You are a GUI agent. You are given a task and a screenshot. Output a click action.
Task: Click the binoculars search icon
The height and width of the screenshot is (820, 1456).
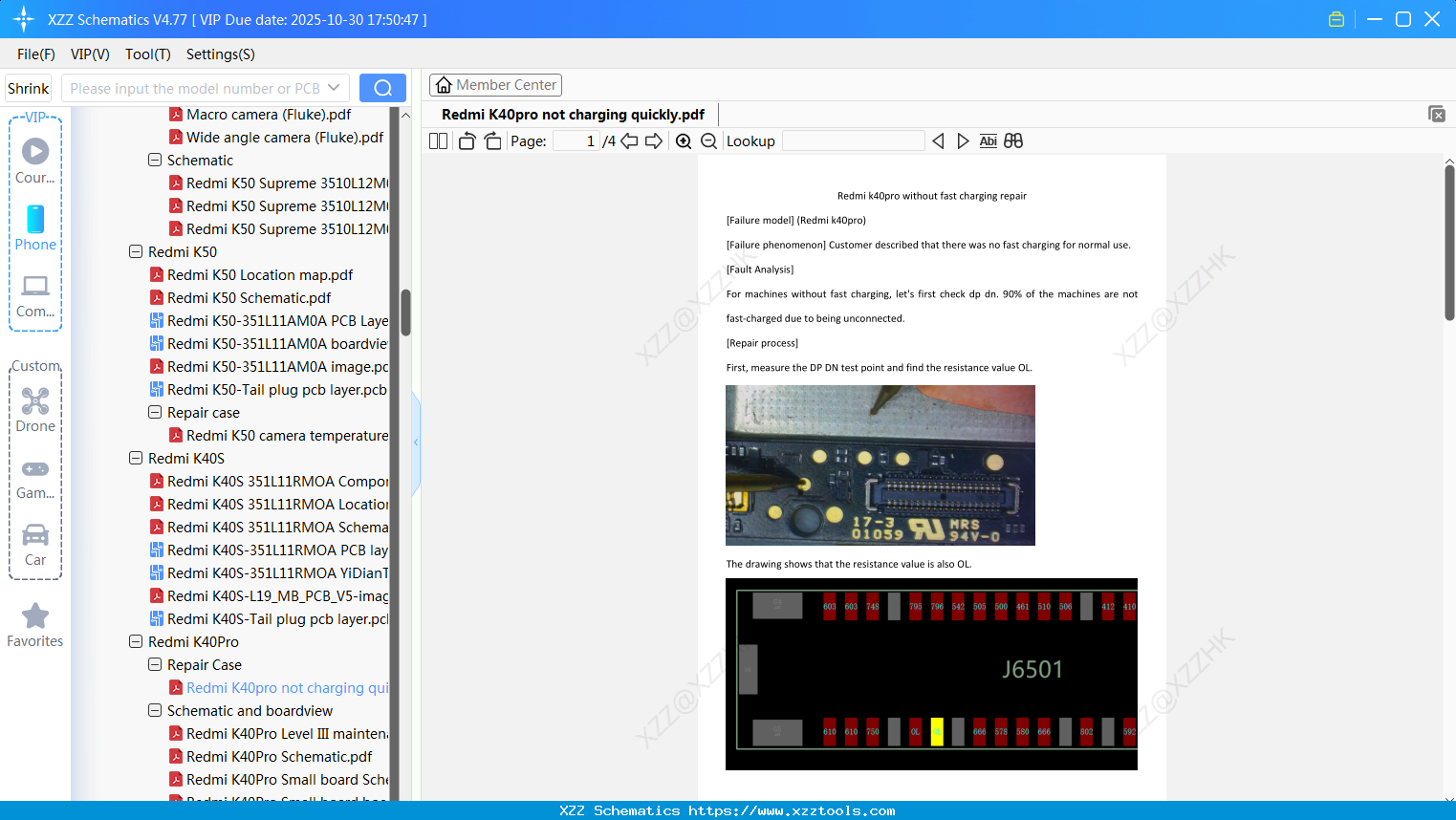tap(1013, 141)
